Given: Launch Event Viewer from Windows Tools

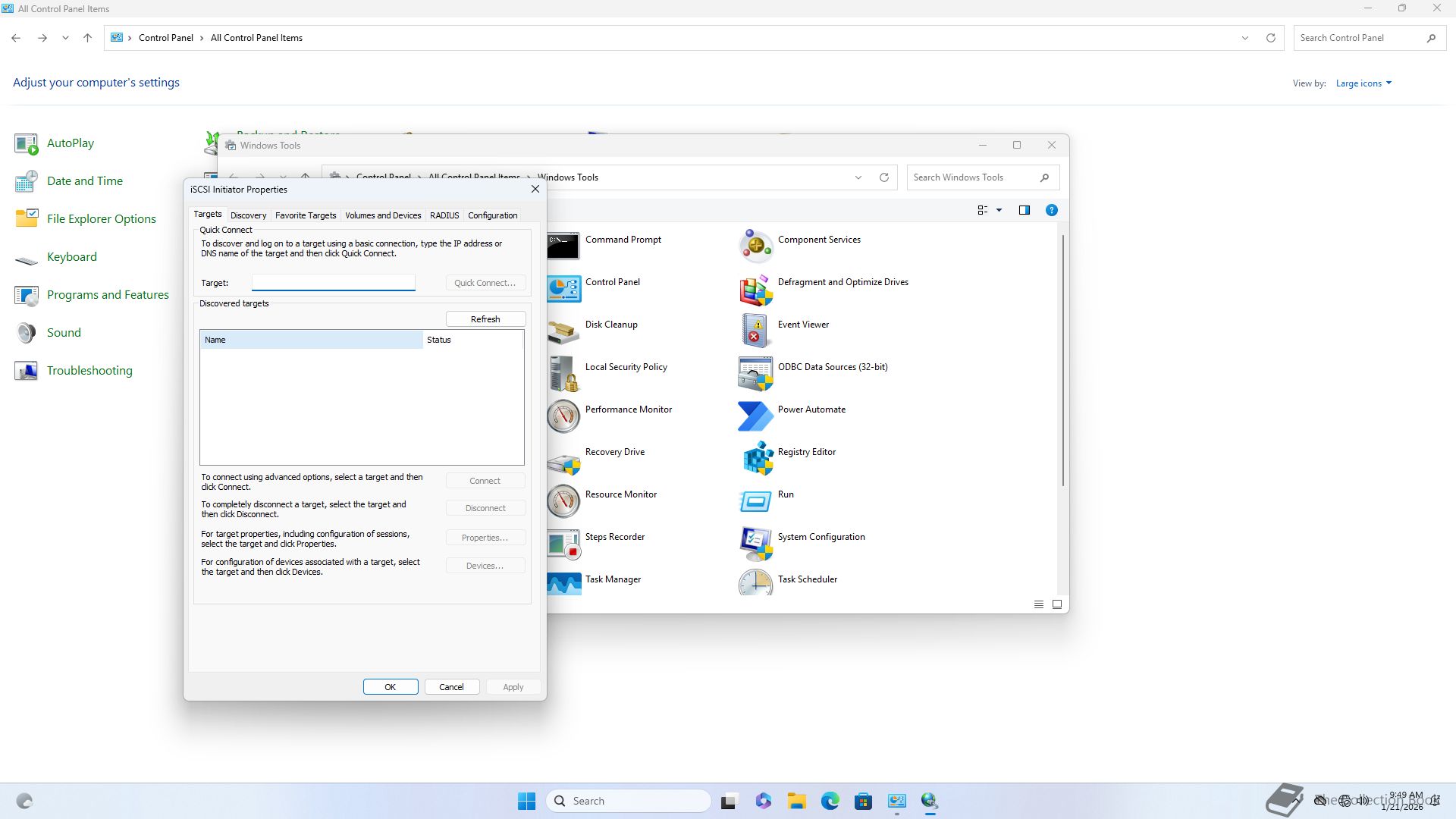Looking at the screenshot, I should [x=755, y=331].
